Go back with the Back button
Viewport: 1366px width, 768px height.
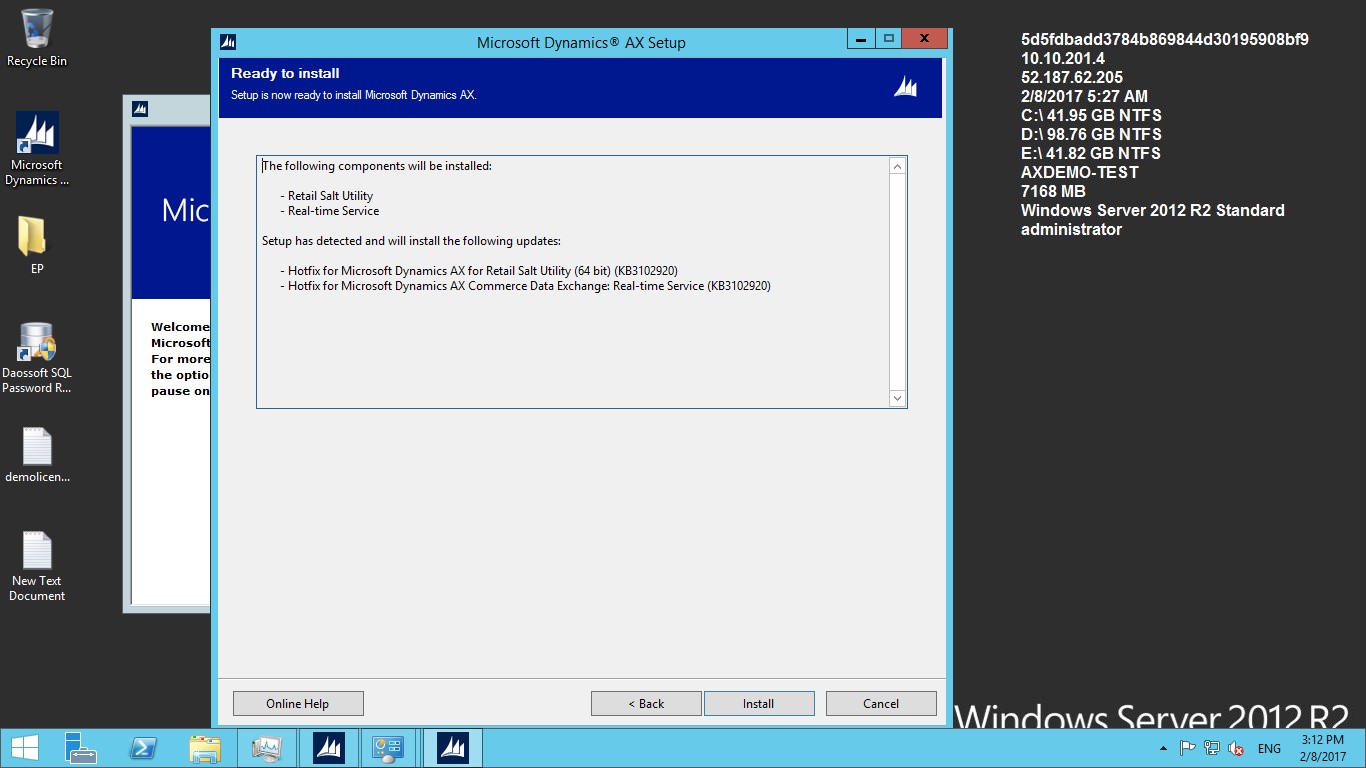[x=646, y=703]
